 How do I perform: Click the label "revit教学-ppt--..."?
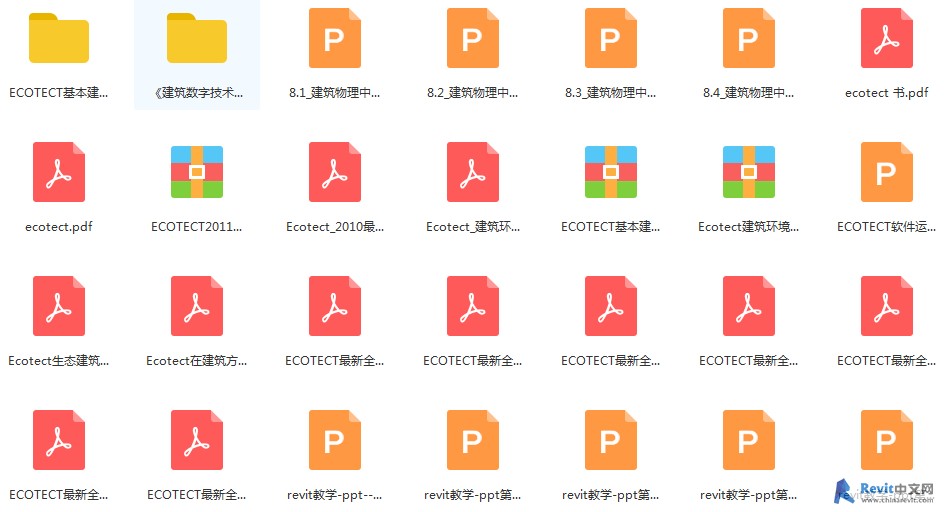(335, 495)
